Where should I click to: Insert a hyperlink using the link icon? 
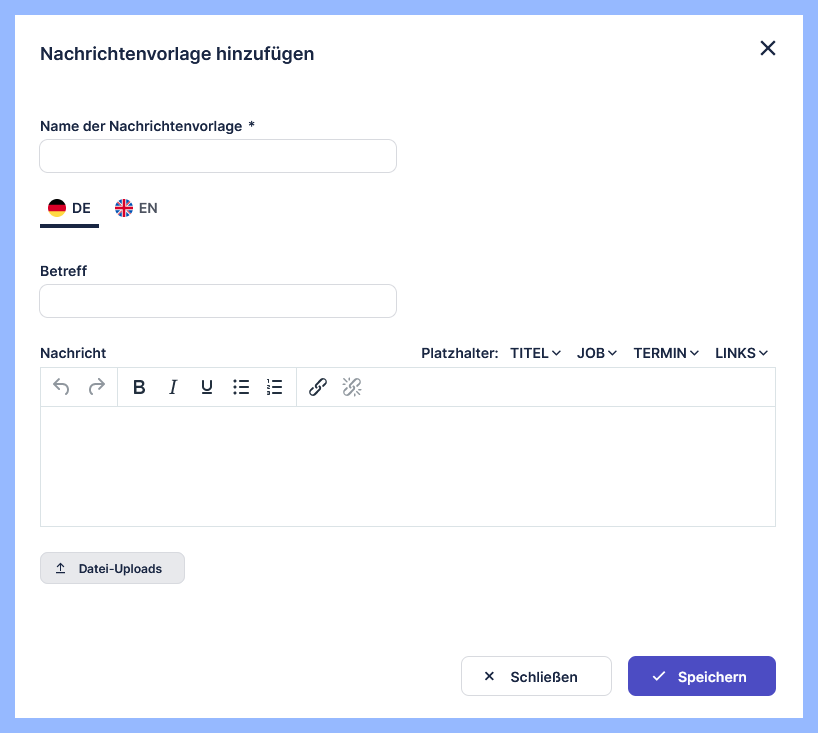coord(318,387)
